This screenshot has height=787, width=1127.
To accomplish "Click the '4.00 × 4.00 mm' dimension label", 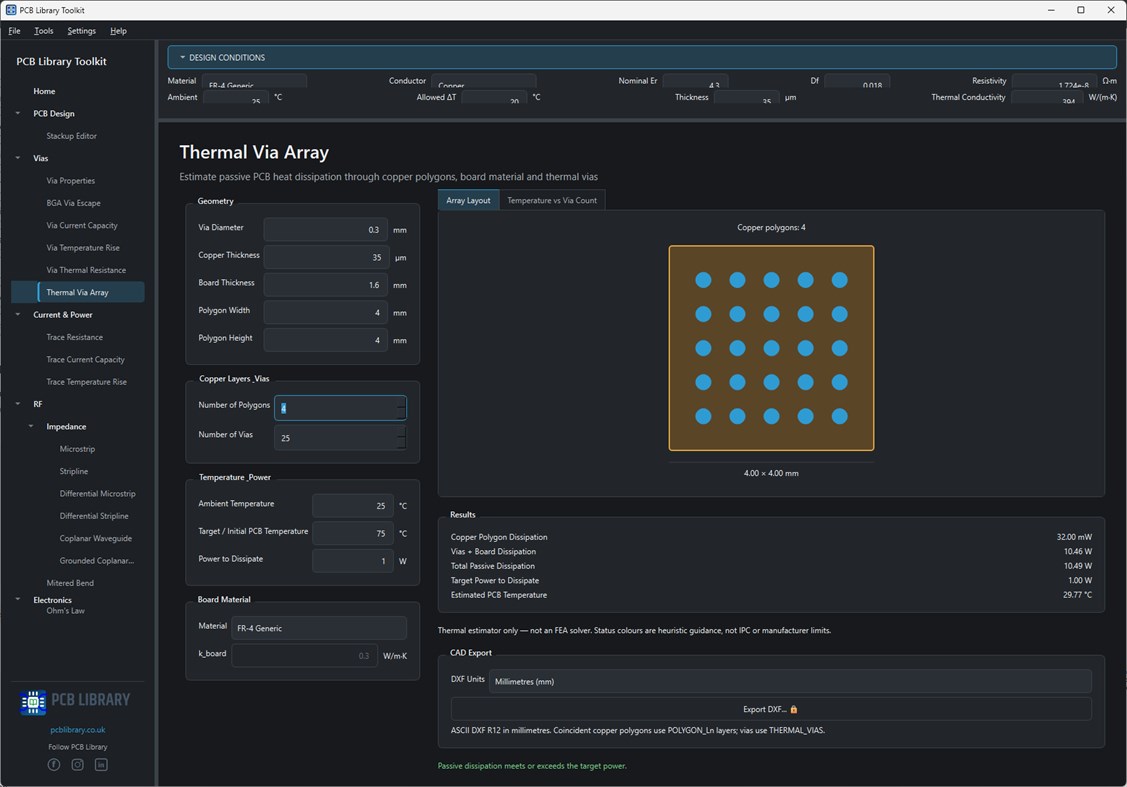I will pyautogui.click(x=771, y=473).
